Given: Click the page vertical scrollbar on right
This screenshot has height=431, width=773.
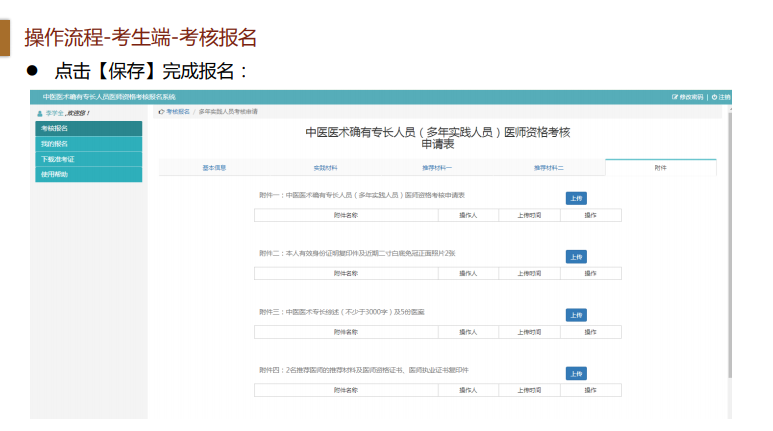Looking at the screenshot, I should (x=728, y=250).
